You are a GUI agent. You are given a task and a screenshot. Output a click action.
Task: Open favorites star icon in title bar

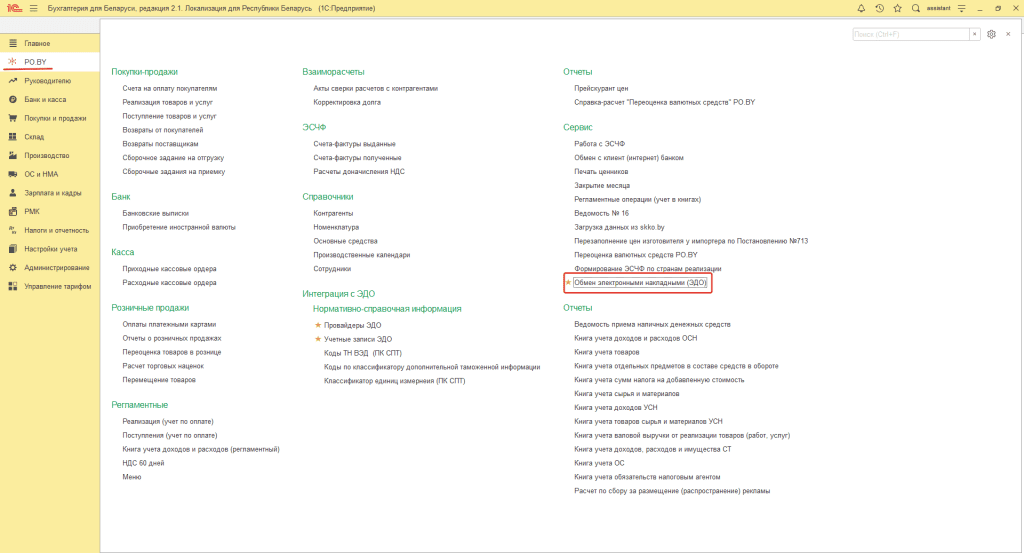897,8
